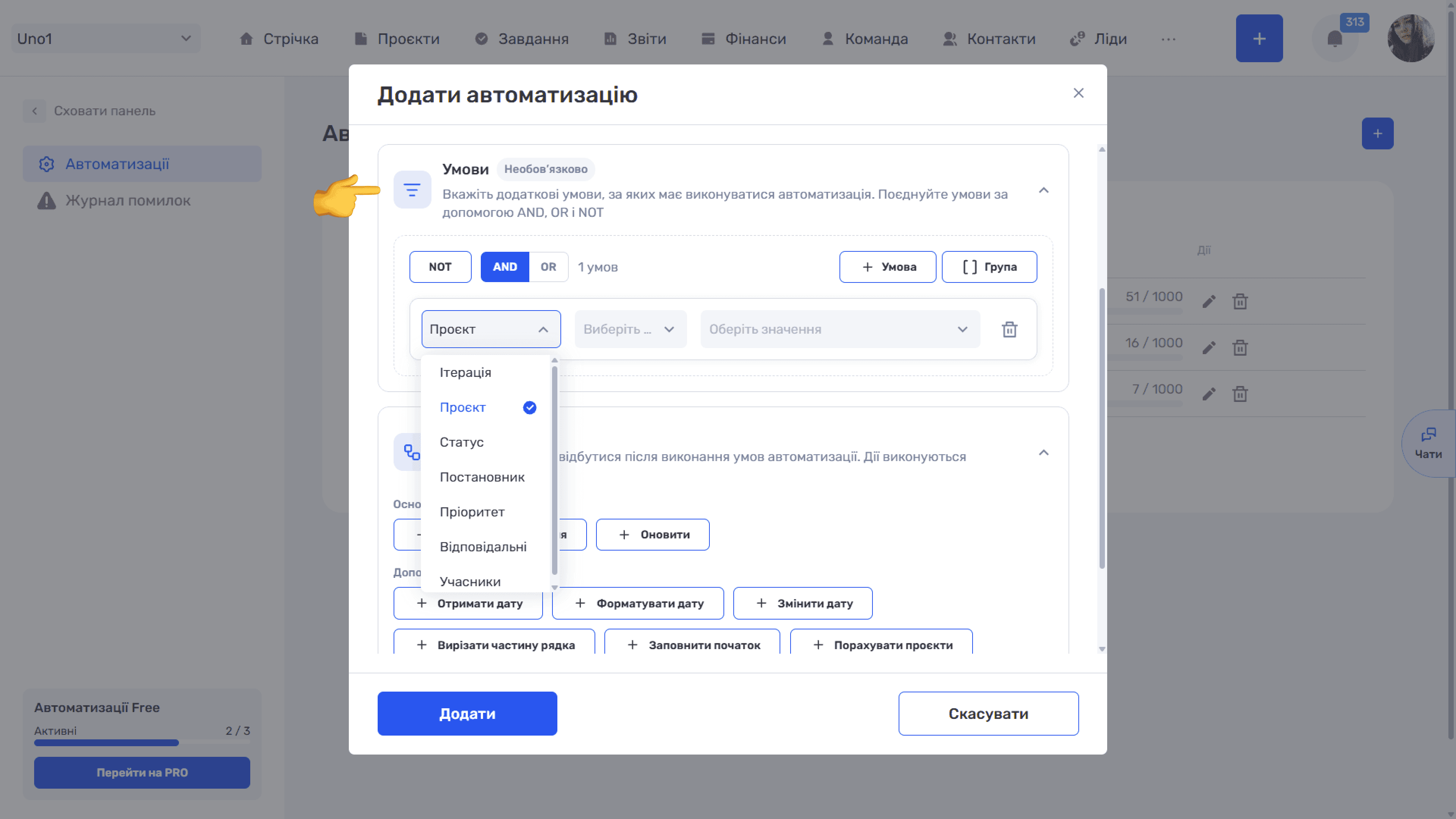Open the more options ellipsis in navigation
This screenshot has width=1456, height=819.
click(x=1168, y=39)
